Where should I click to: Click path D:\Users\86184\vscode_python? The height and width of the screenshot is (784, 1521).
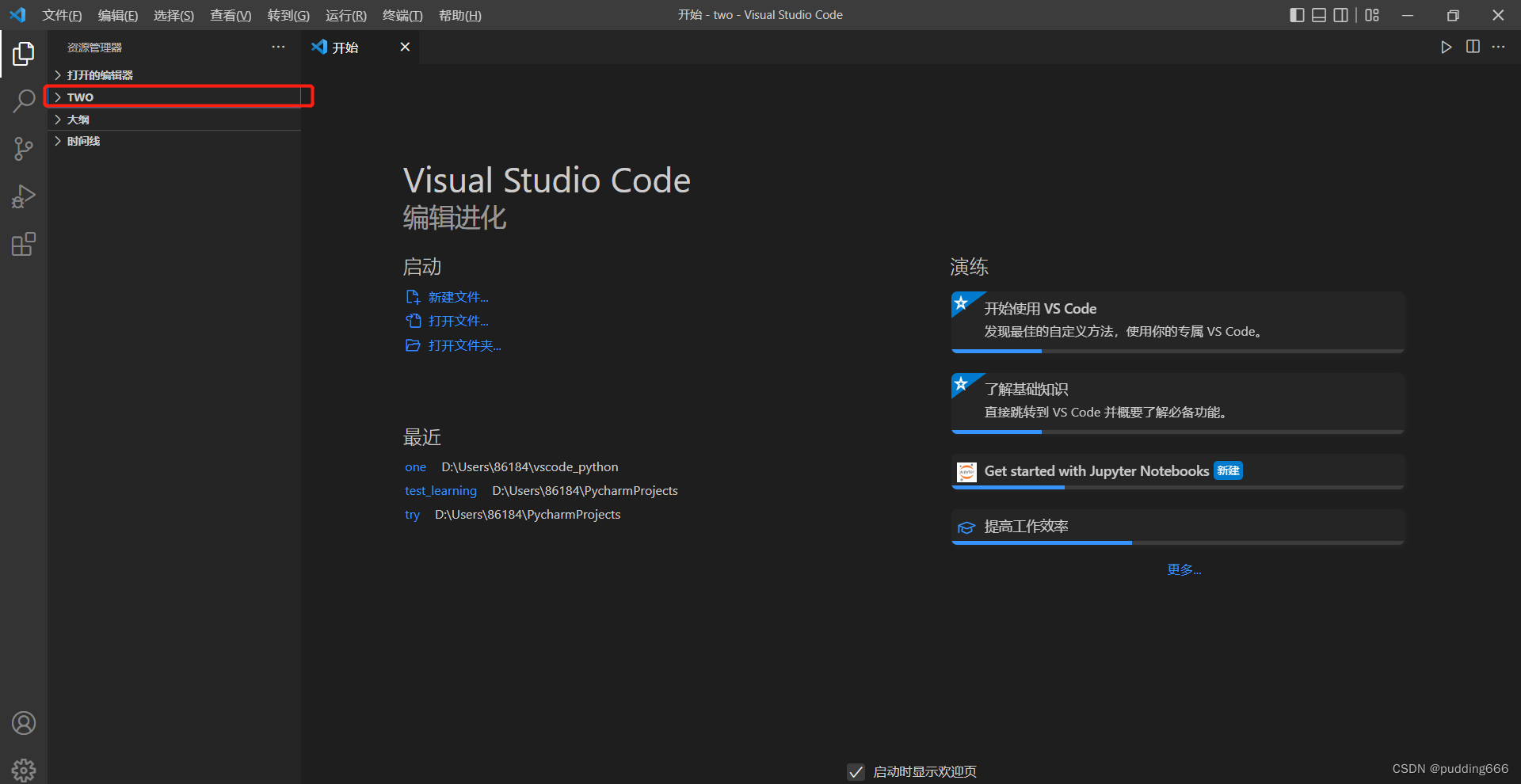click(530, 467)
